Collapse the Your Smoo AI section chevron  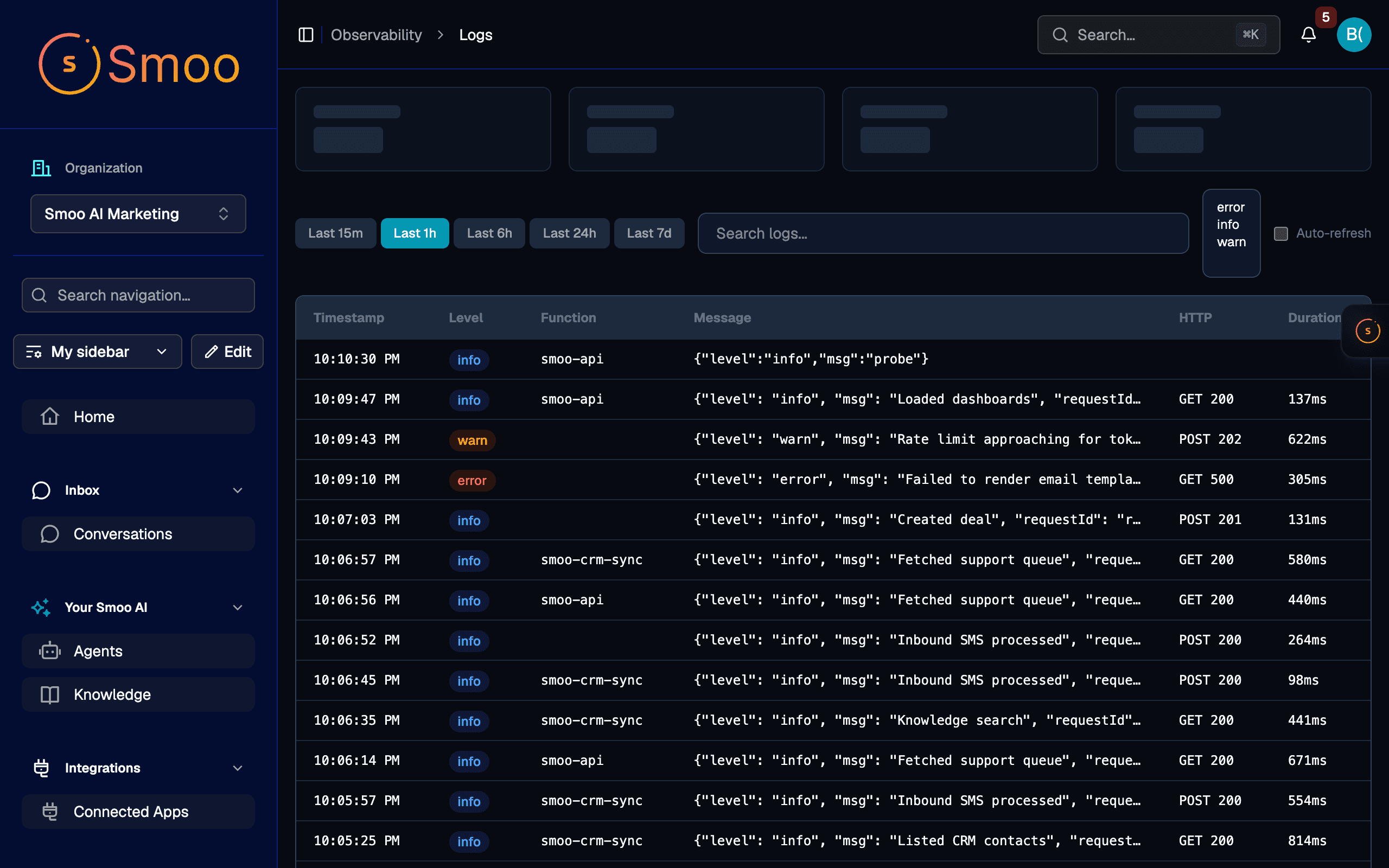click(238, 607)
